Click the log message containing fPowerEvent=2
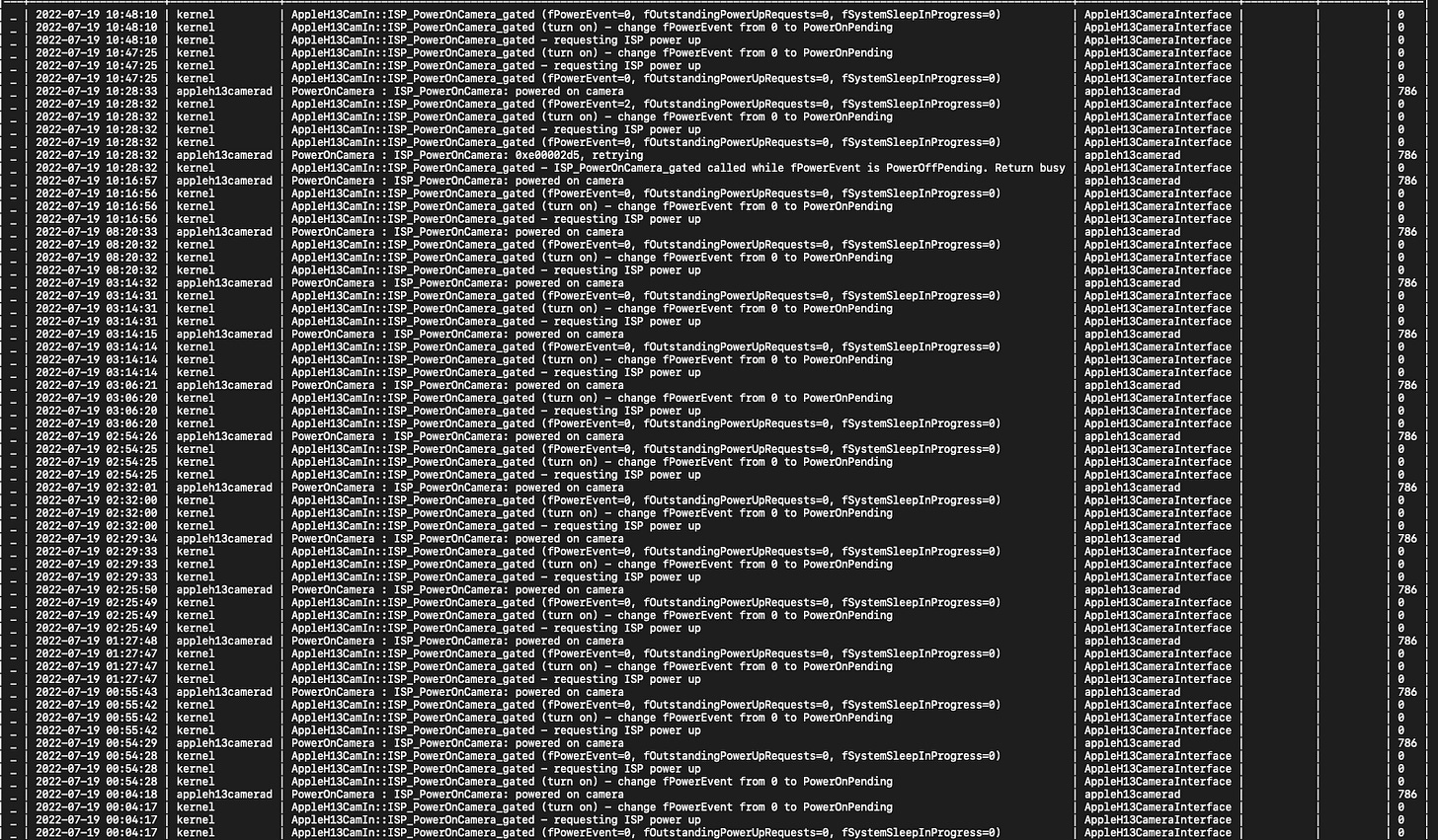1438x840 pixels. click(x=646, y=104)
